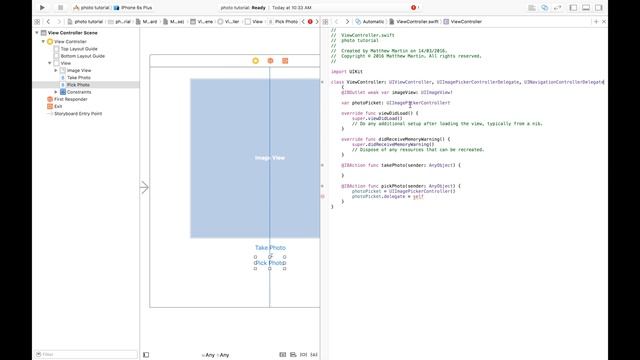Go back in storyboard editor history
The image size is (640, 360).
[48, 22]
